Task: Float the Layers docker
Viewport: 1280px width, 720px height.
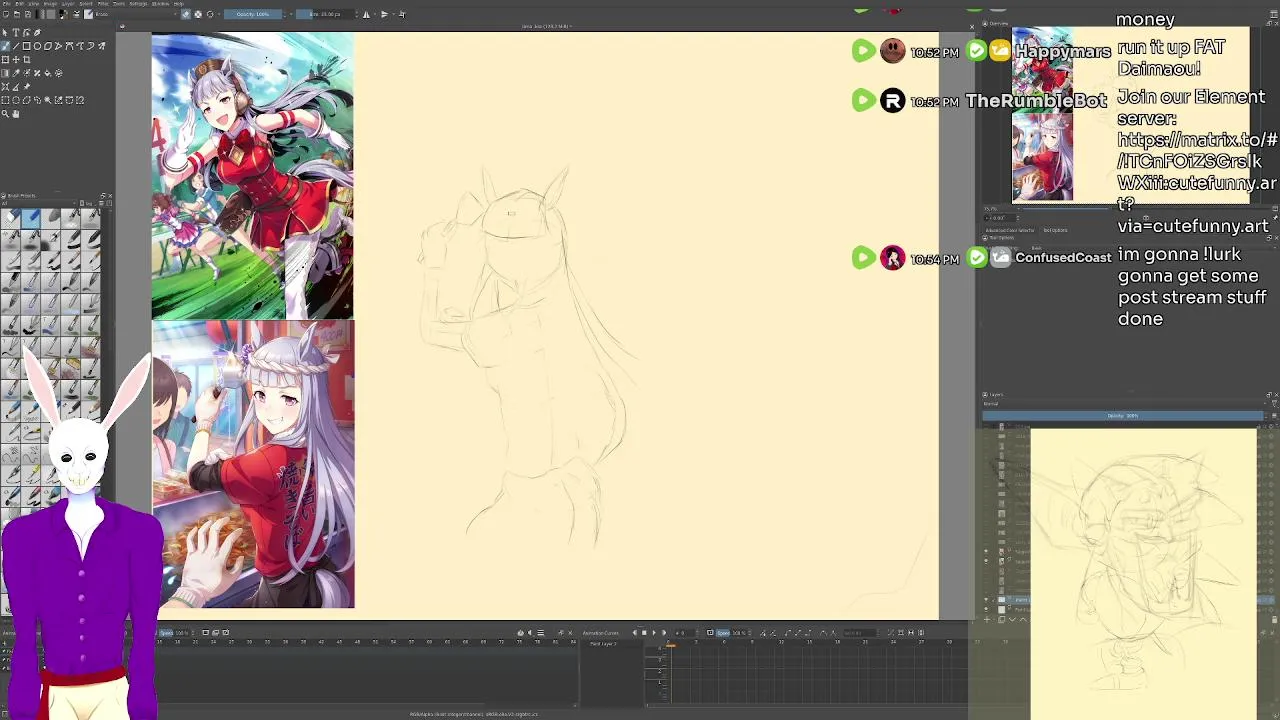Action: click(1269, 394)
